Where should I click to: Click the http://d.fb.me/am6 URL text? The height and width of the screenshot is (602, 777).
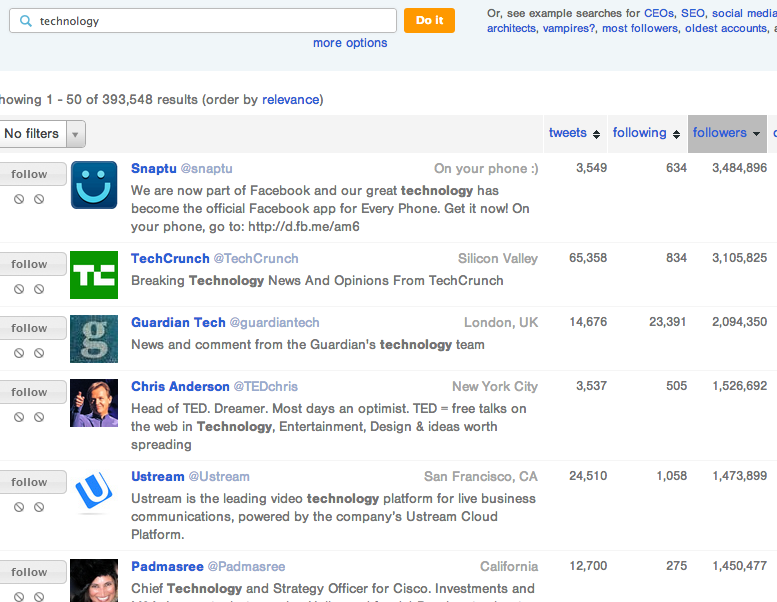pyautogui.click(x=304, y=226)
